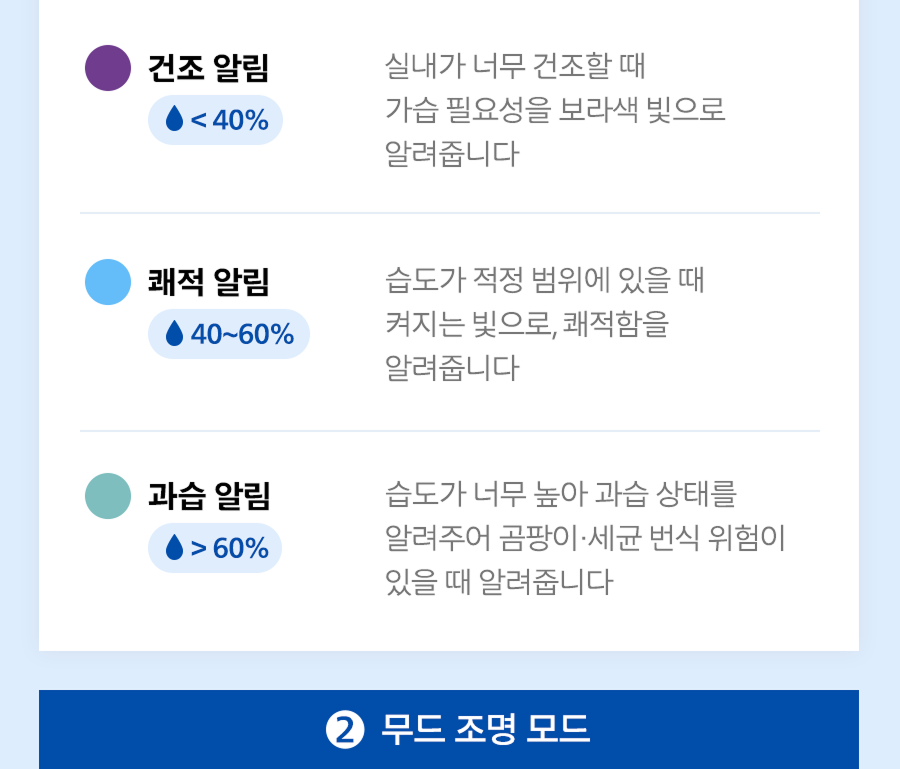Click the 건조 알림 heading
Viewport: 900px width, 769px height.
(209, 68)
